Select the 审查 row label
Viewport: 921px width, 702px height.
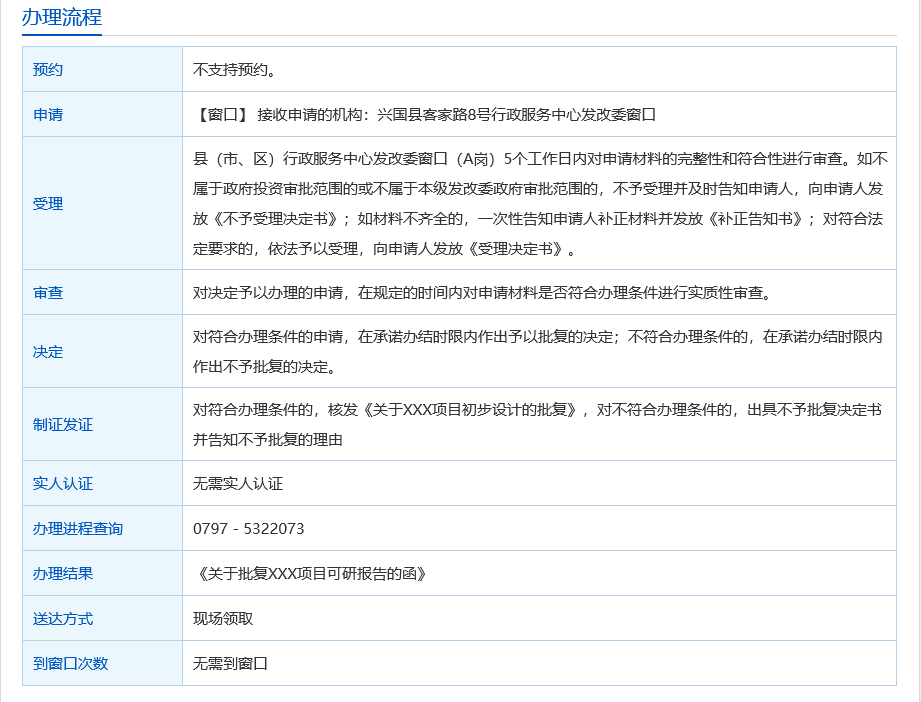(x=48, y=293)
